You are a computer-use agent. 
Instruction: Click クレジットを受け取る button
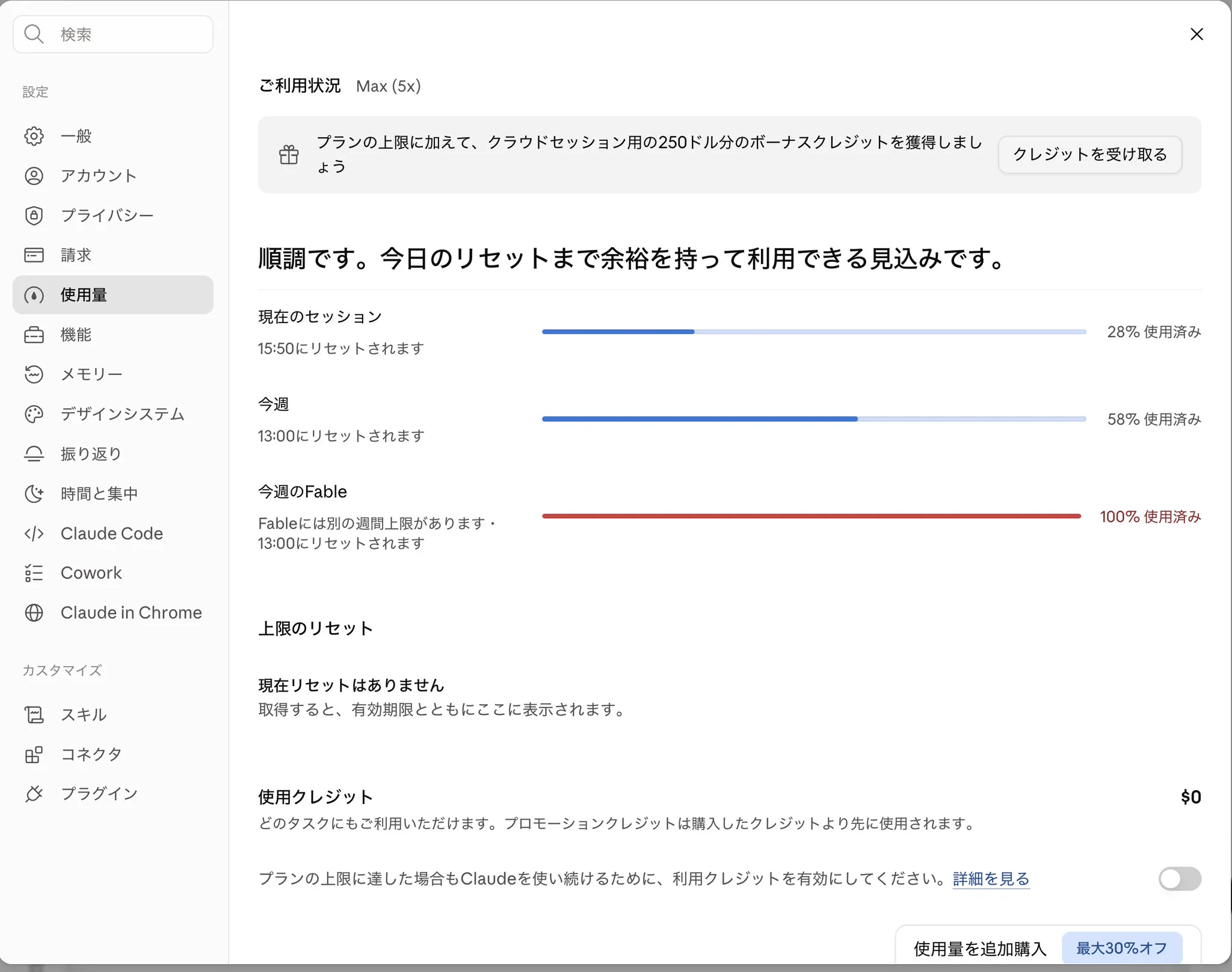(x=1090, y=155)
